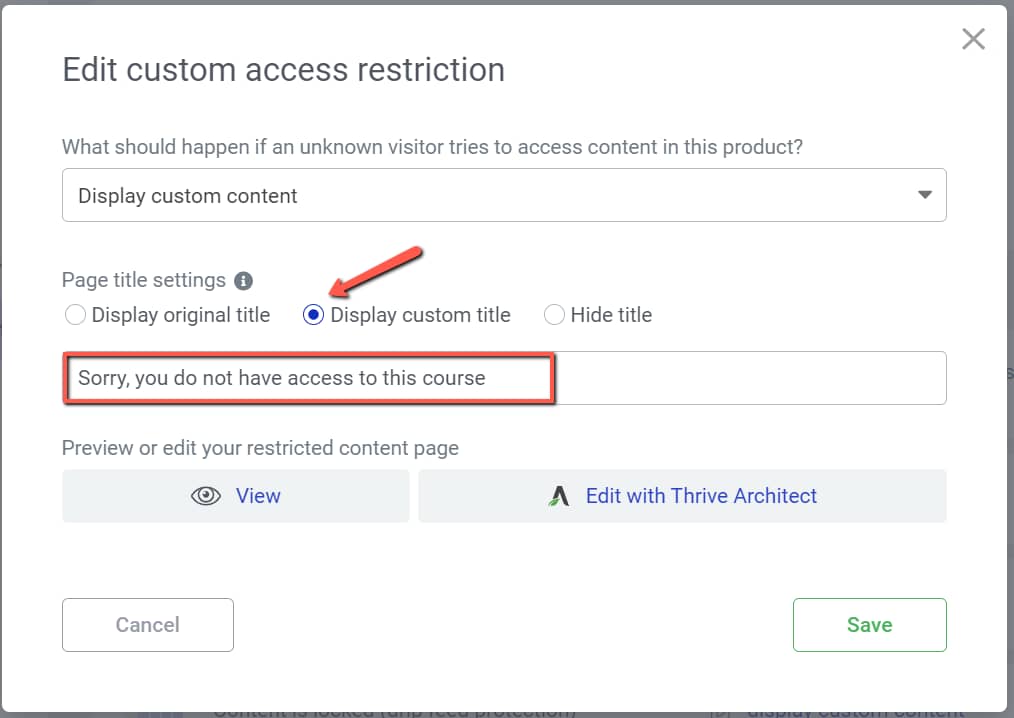Screen dimensions: 1014x718
Task: Click 'Preview or edit your restricted content page' text
Action: coord(260,448)
